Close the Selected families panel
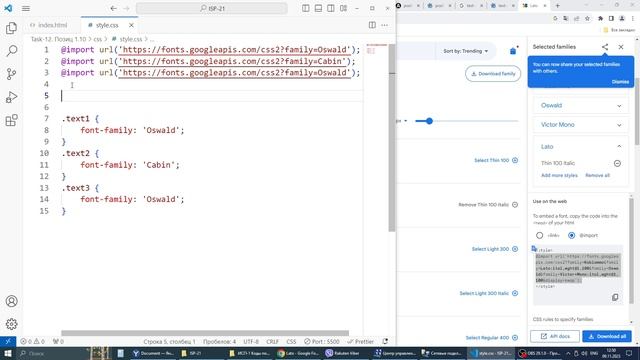This screenshot has height=360, width=640. [x=621, y=47]
